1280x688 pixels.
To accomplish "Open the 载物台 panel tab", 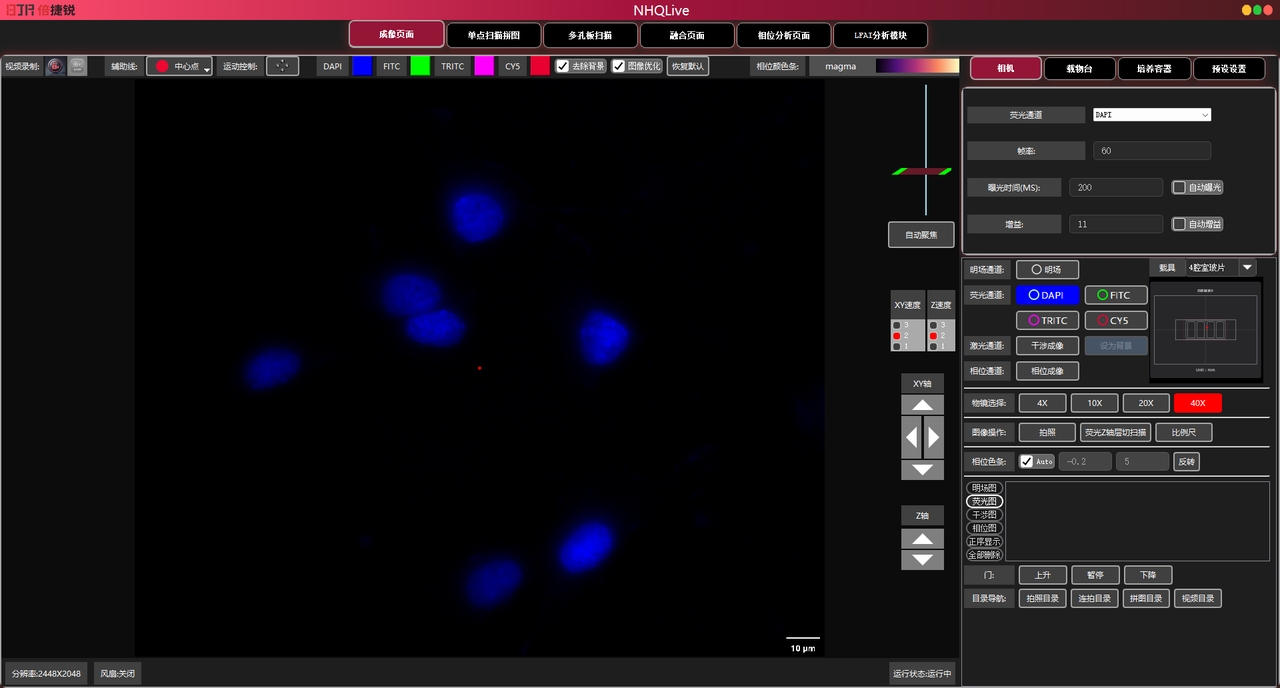I will tap(1080, 69).
